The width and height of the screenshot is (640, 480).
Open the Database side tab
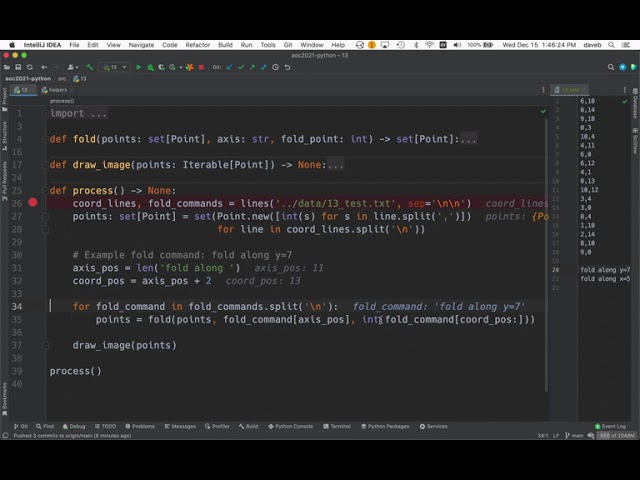[x=635, y=104]
